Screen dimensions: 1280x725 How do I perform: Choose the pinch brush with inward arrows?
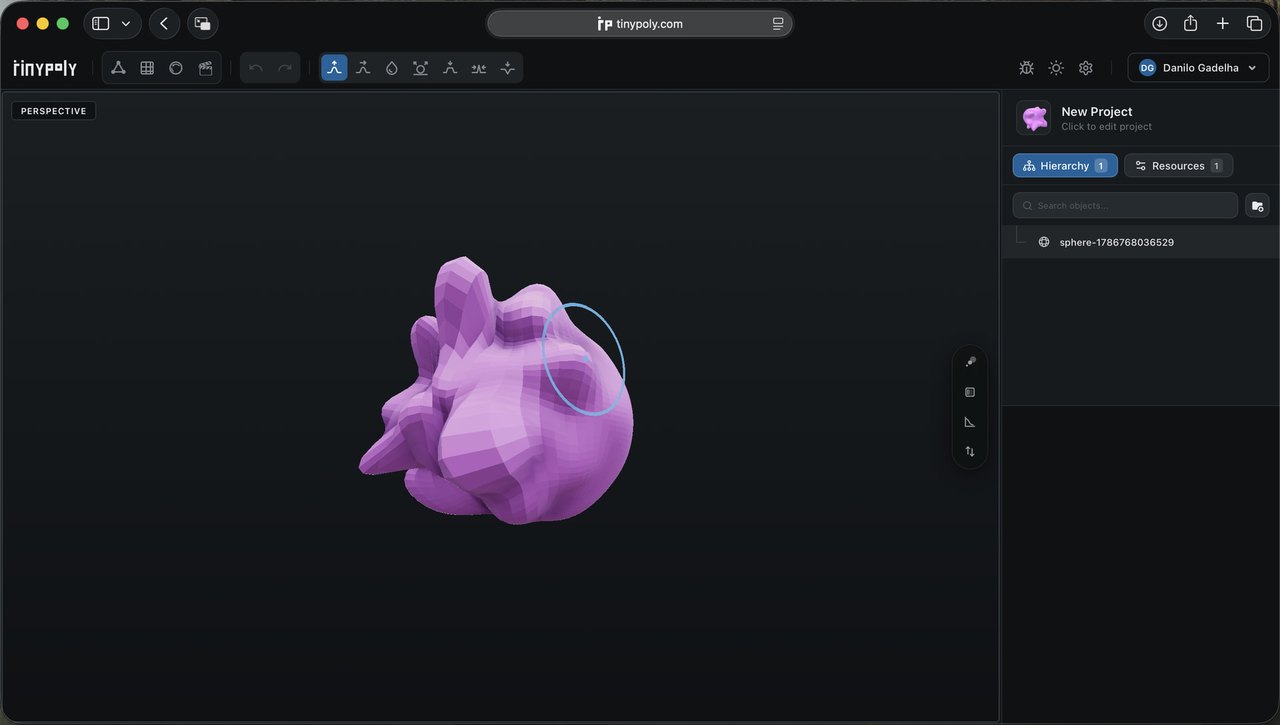pyautogui.click(x=479, y=68)
